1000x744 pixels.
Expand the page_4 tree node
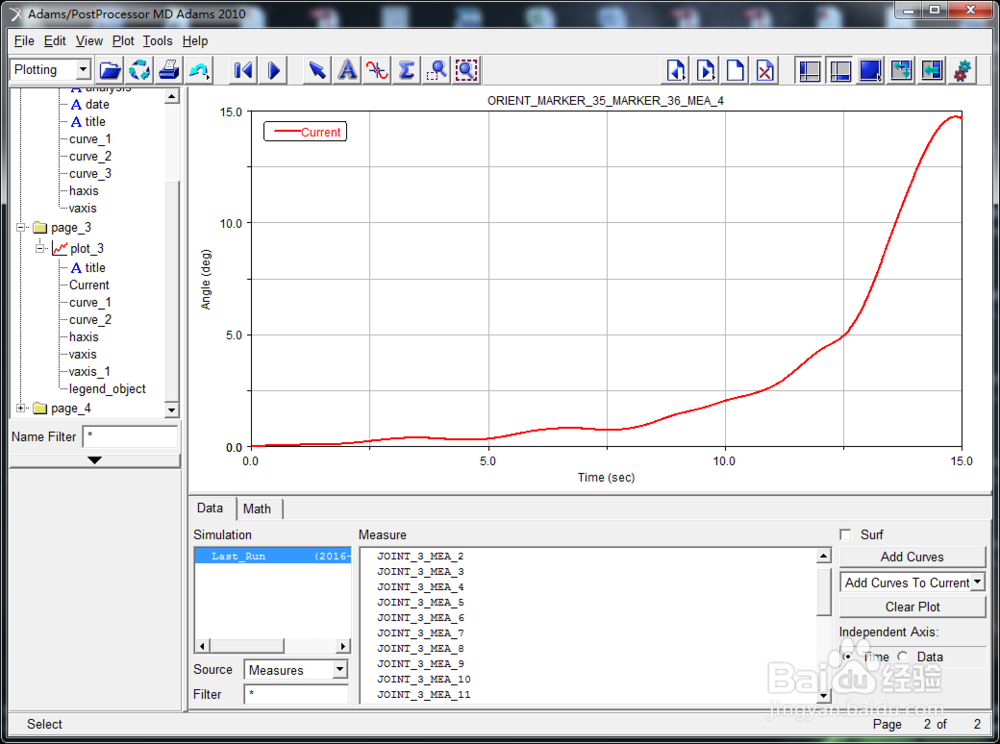click(20, 408)
